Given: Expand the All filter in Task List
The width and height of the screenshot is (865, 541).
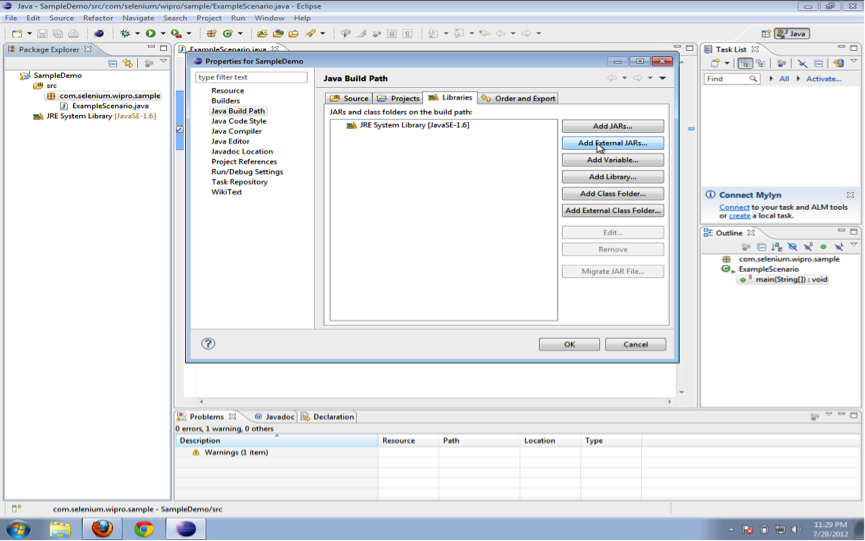Looking at the screenshot, I should click(x=771, y=78).
